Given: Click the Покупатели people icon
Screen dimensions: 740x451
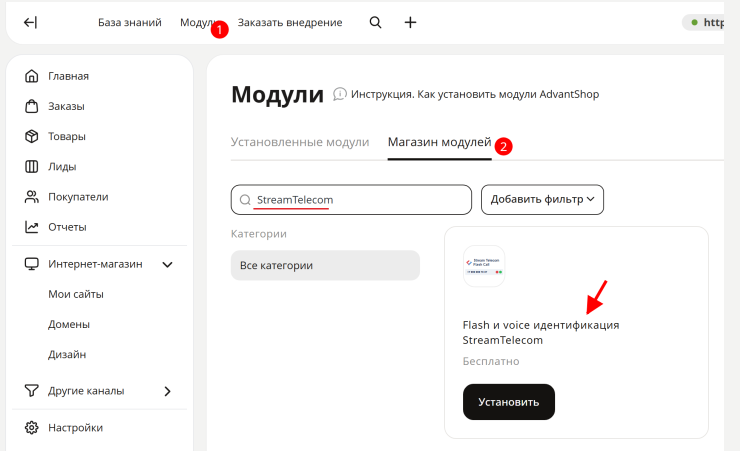Looking at the screenshot, I should (32, 197).
